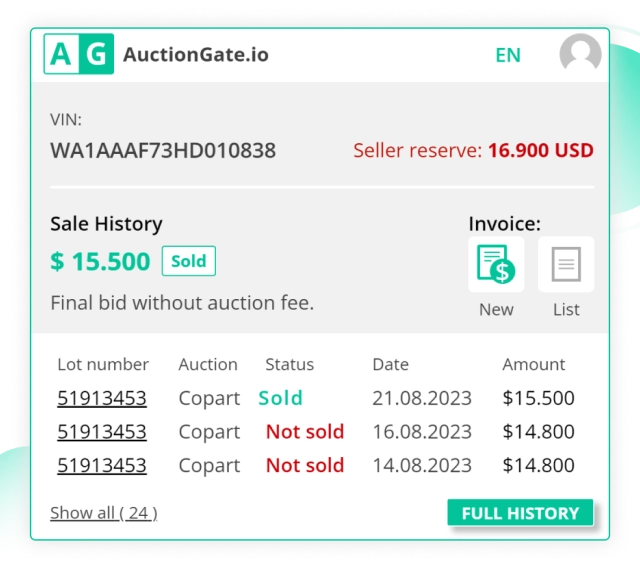The height and width of the screenshot is (570, 640).
Task: Click the $ 15.500 final bid price
Action: click(100, 262)
